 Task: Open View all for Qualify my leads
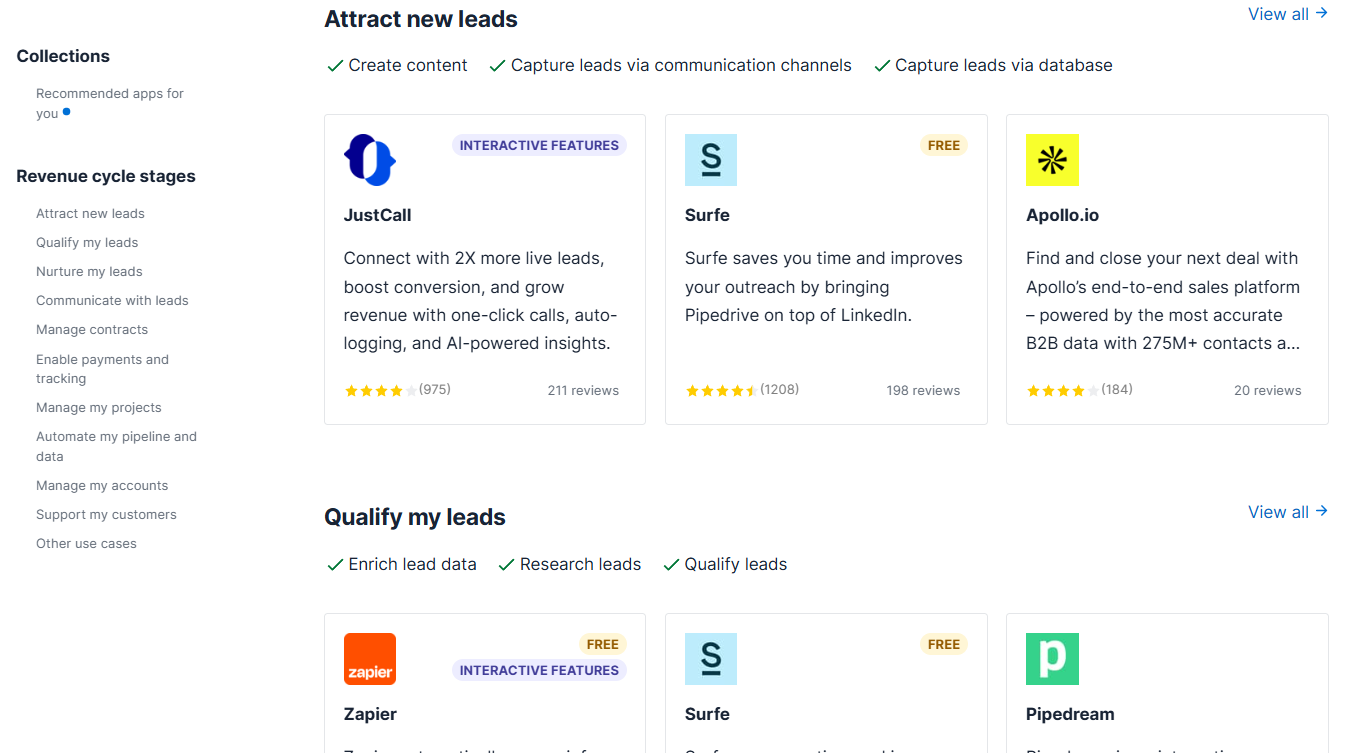point(1288,512)
